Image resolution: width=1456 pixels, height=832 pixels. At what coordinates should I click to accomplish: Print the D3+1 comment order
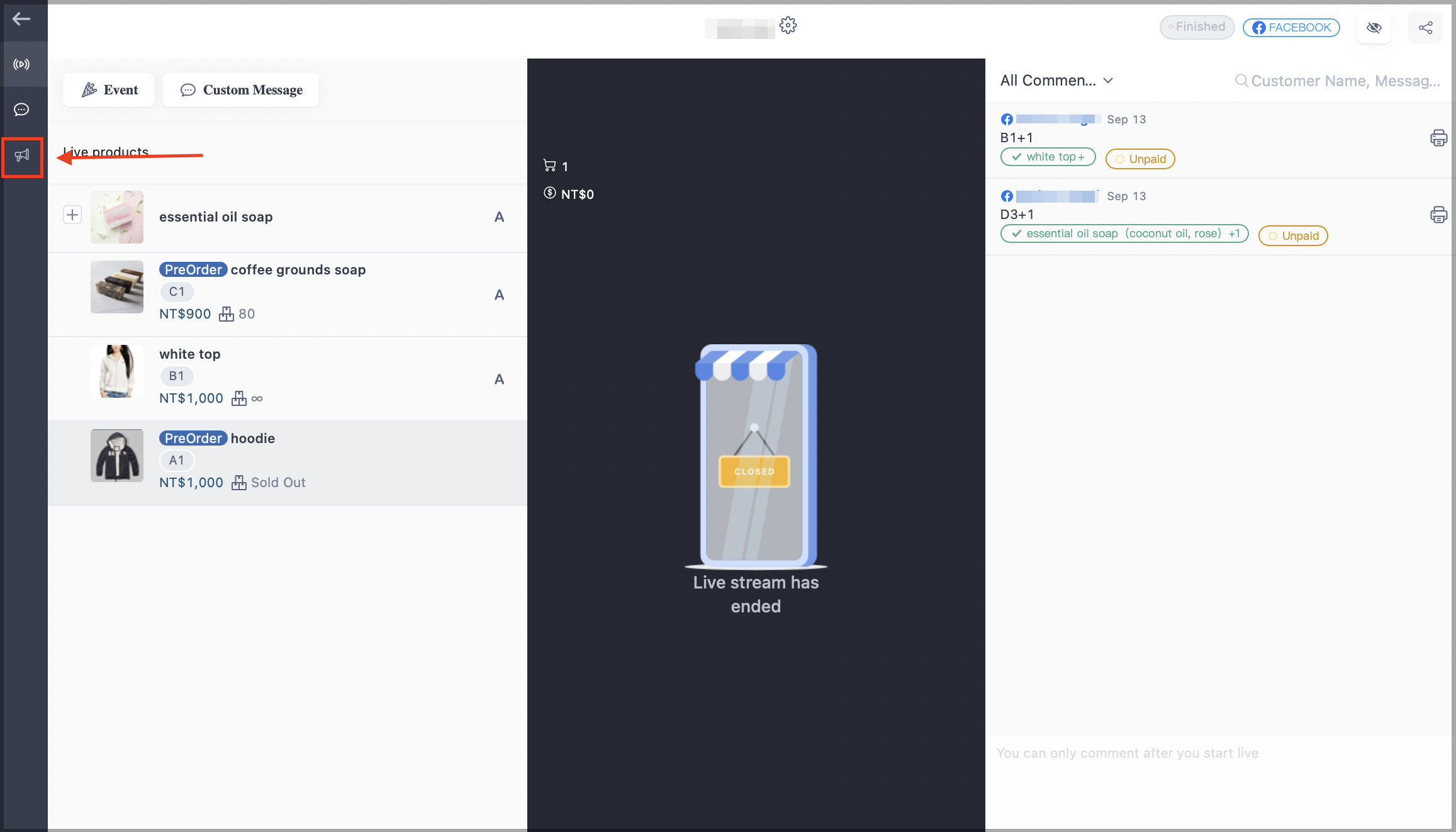point(1438,215)
